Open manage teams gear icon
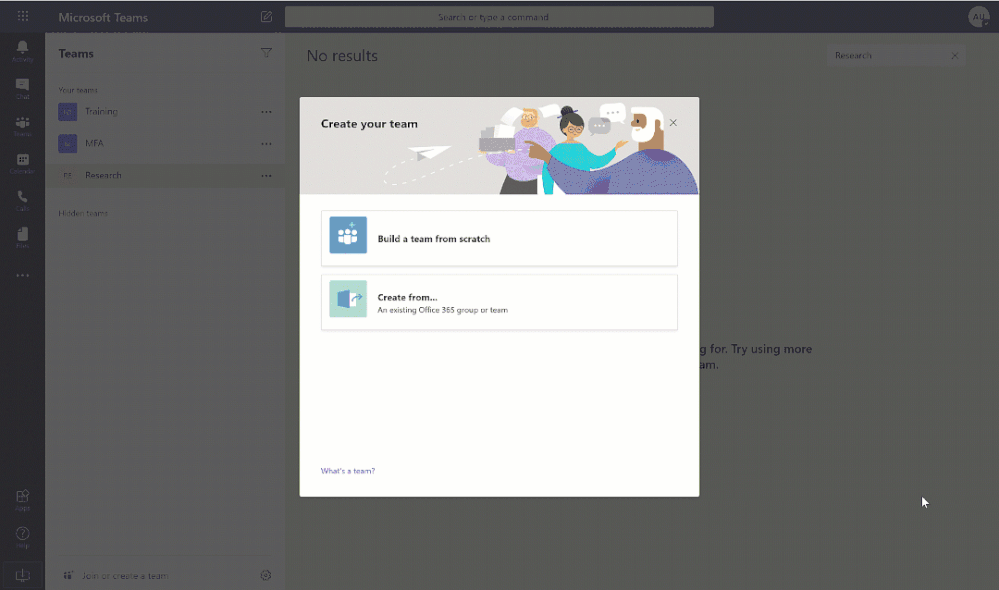Screen dimensions: 999x590 tap(266, 575)
